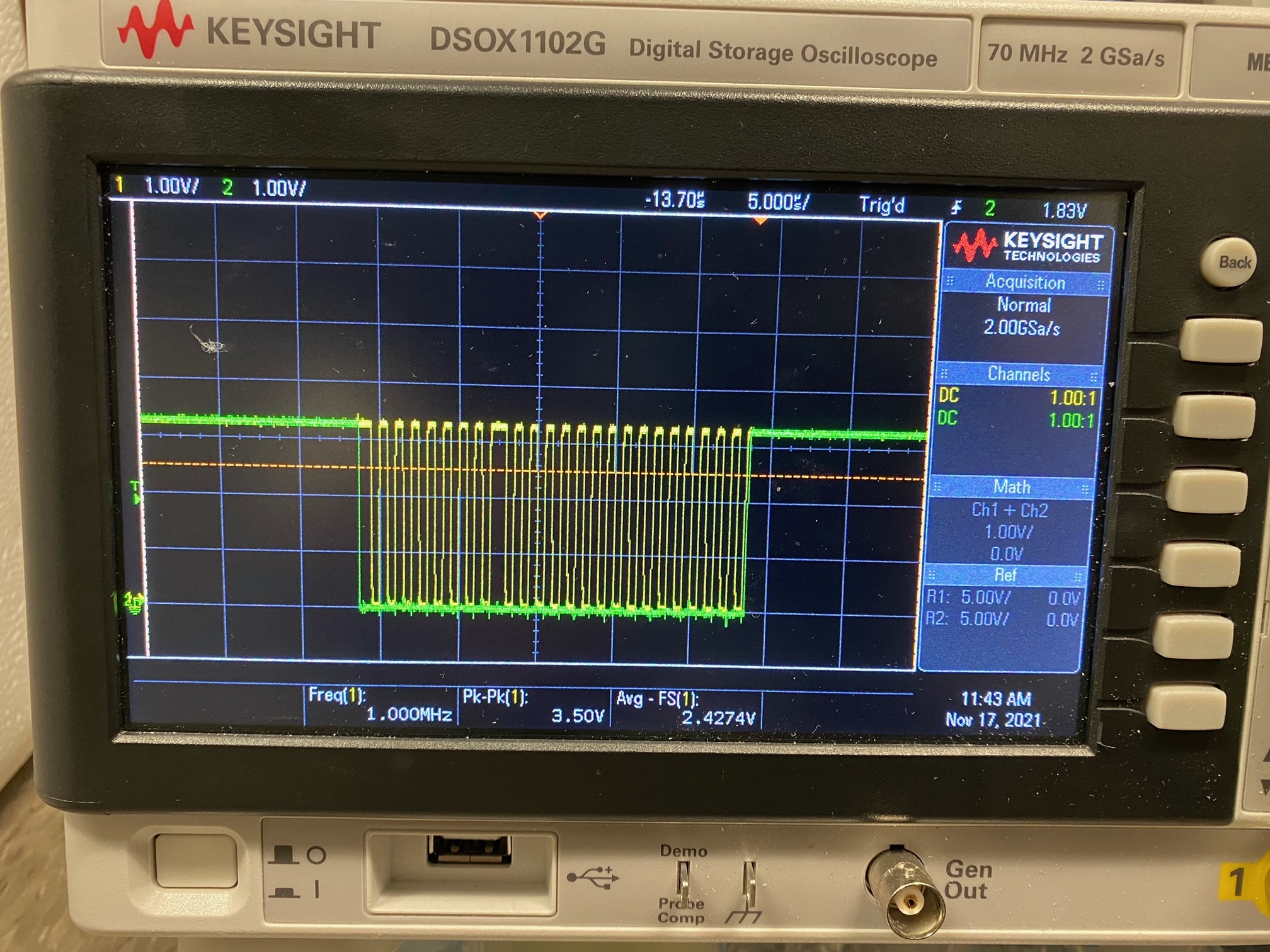Tap the Freq(1) 1.000MHz measurement
The image size is (1270, 952).
point(380,705)
